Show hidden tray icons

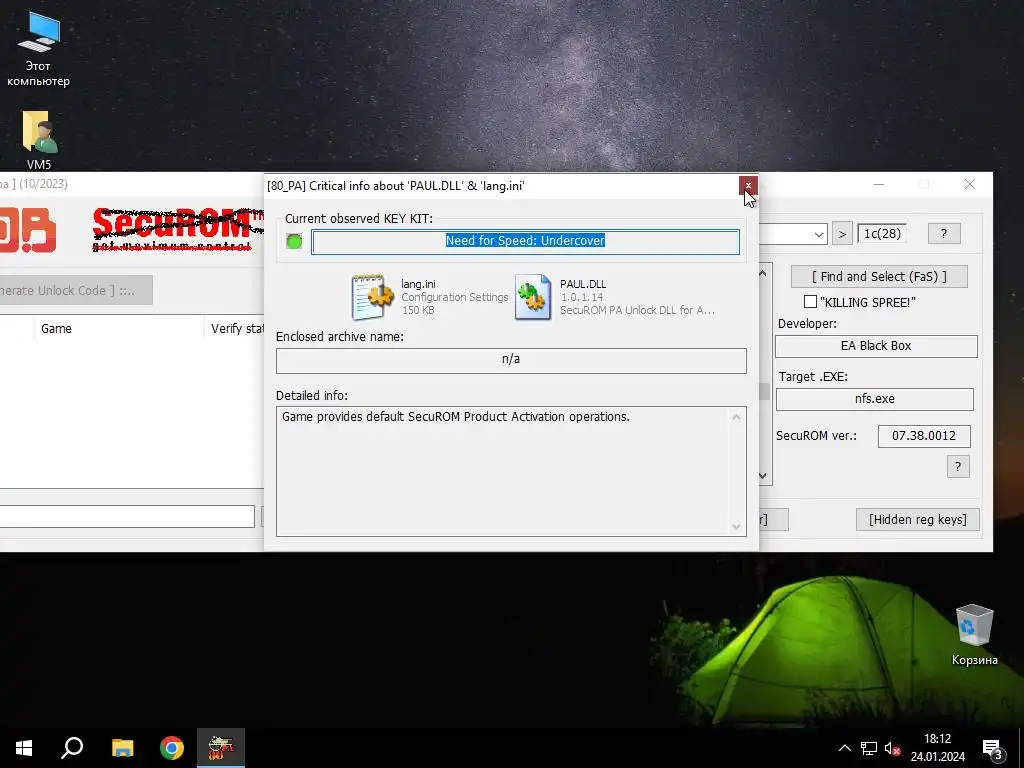point(844,748)
